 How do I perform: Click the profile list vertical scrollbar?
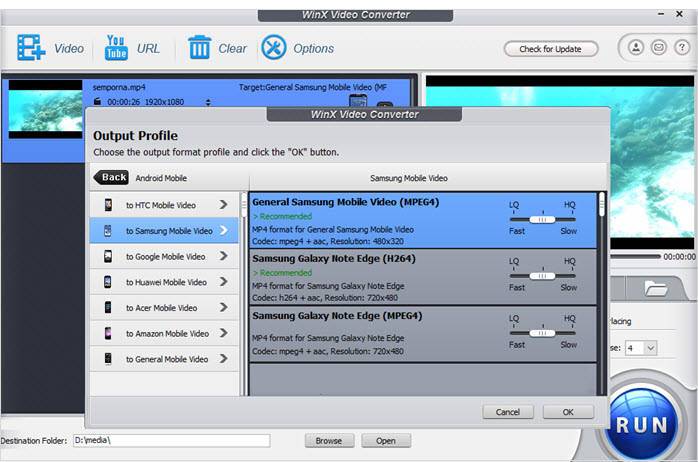[602, 294]
